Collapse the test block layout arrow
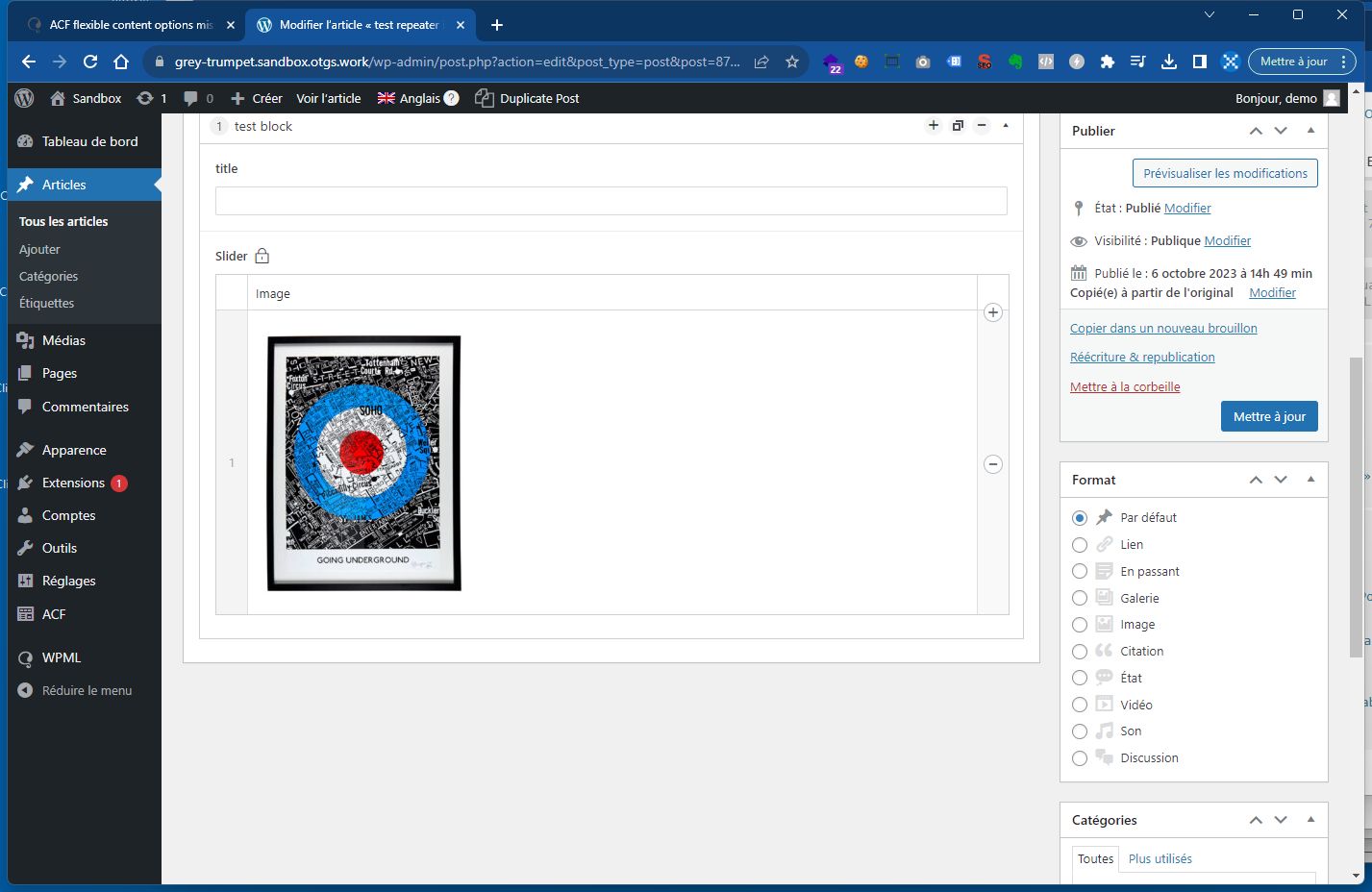This screenshot has height=892, width=1372. 1006,126
